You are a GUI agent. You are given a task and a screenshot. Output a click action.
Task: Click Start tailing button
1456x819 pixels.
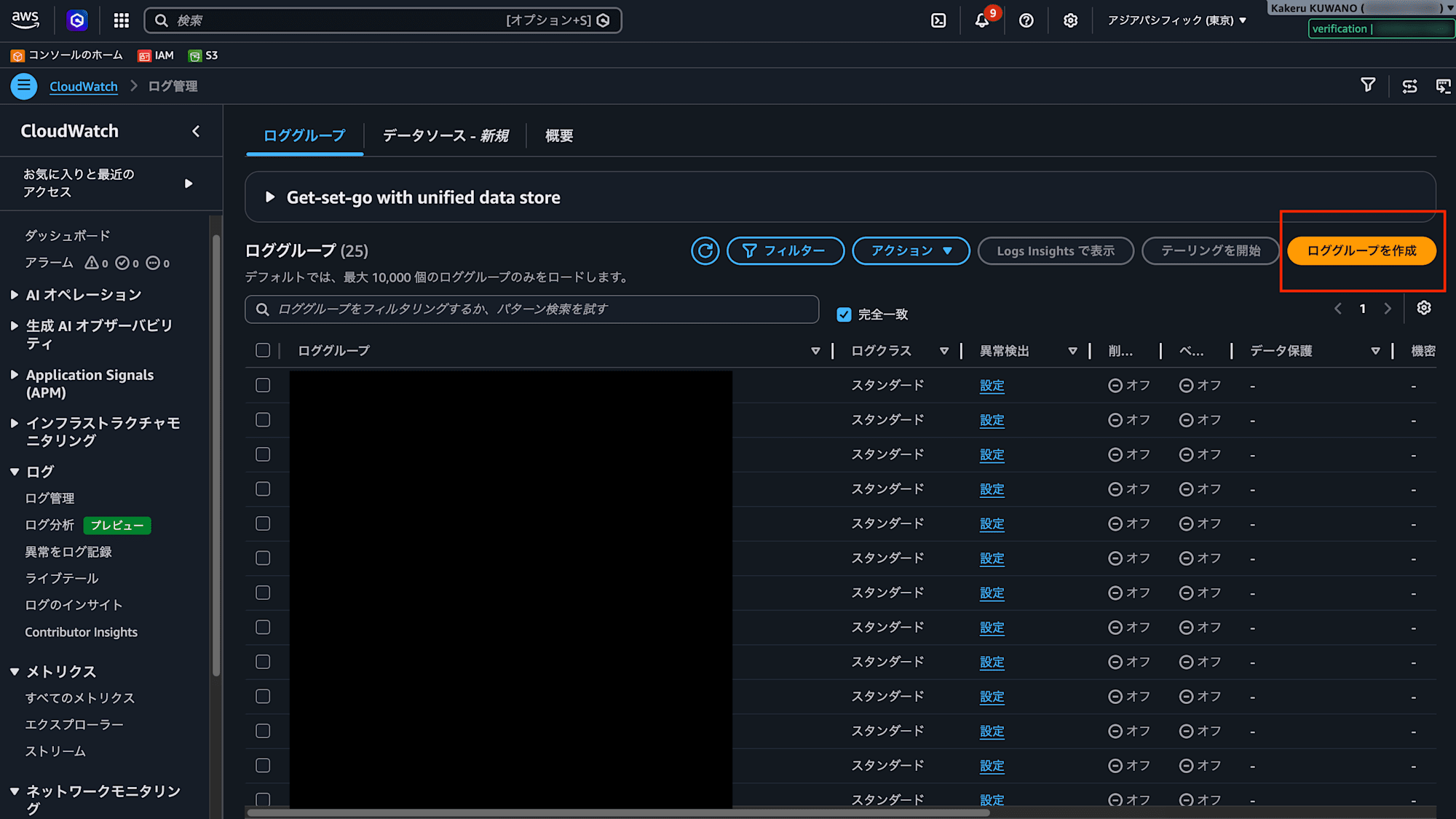(x=1210, y=250)
